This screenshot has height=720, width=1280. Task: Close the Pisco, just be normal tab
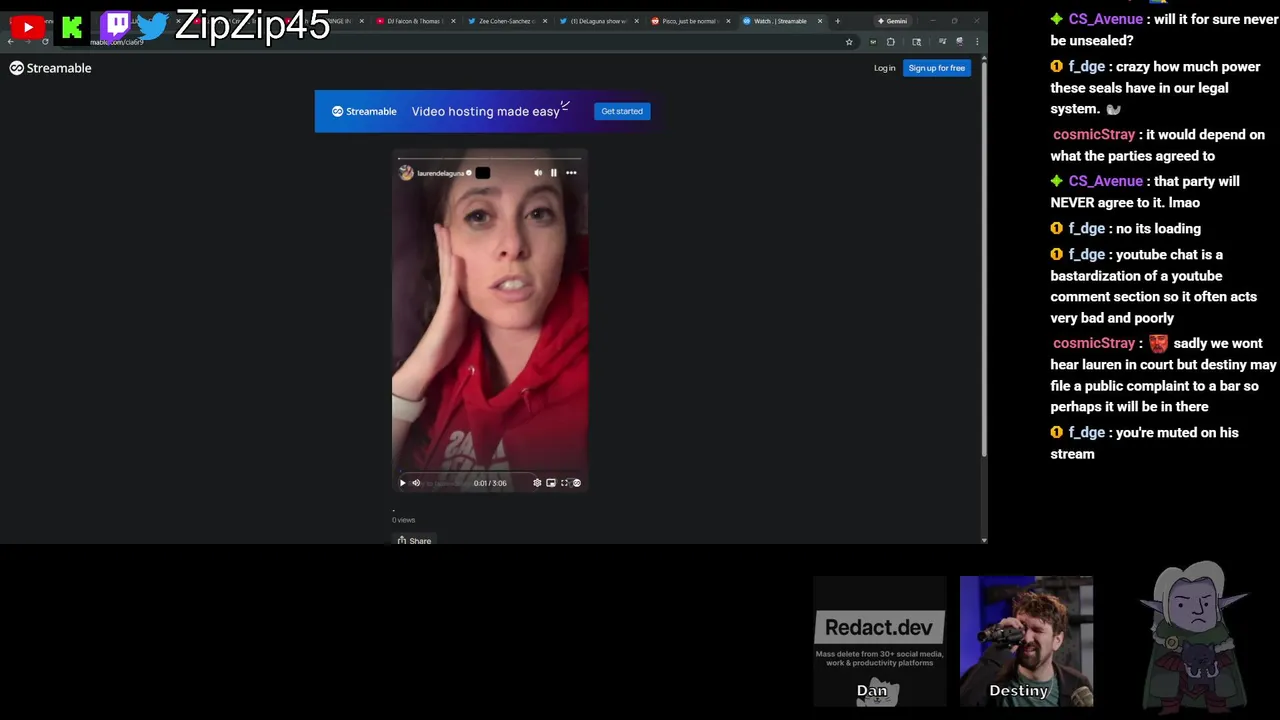click(x=728, y=21)
